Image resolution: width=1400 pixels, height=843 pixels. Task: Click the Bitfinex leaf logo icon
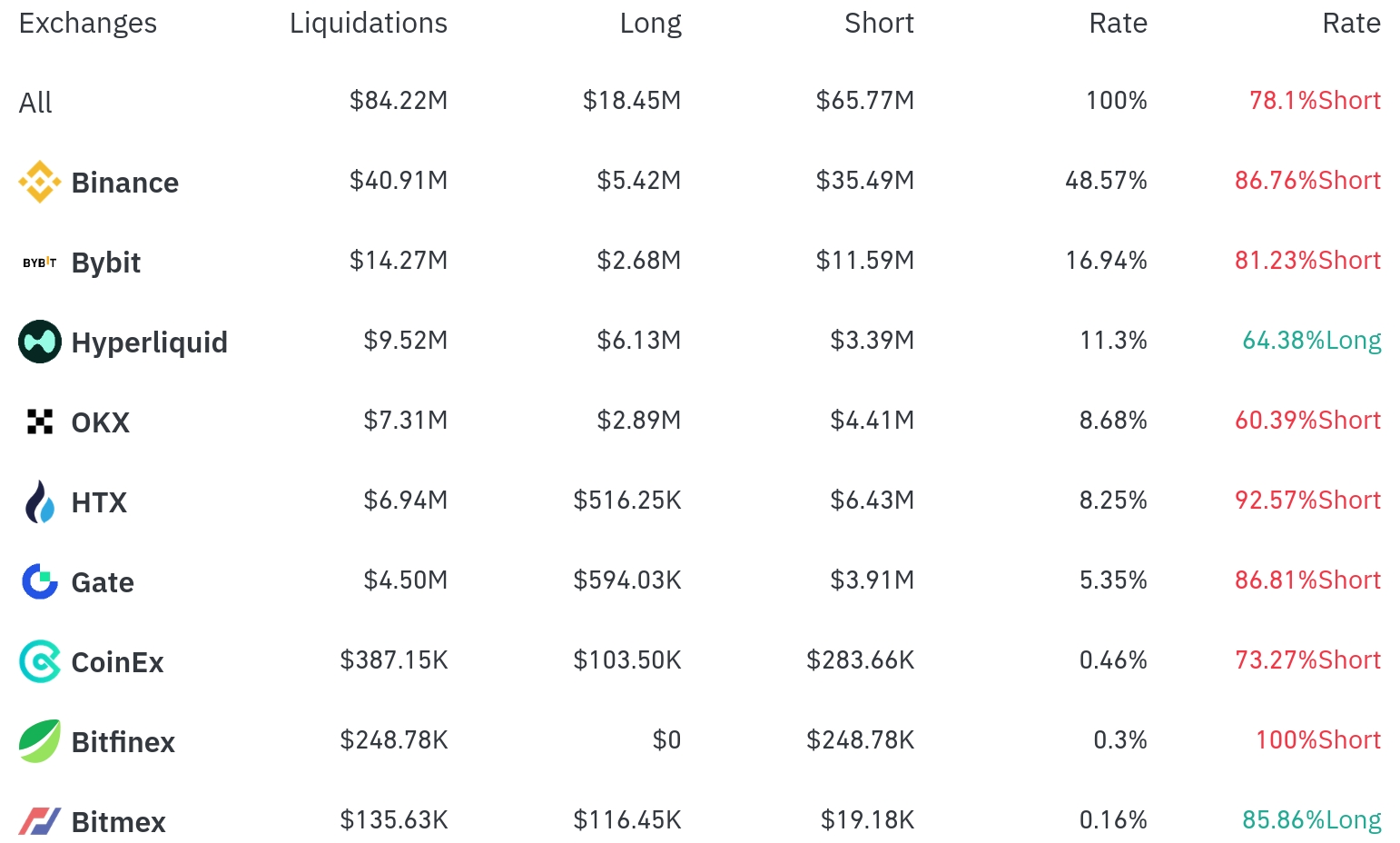click(39, 741)
